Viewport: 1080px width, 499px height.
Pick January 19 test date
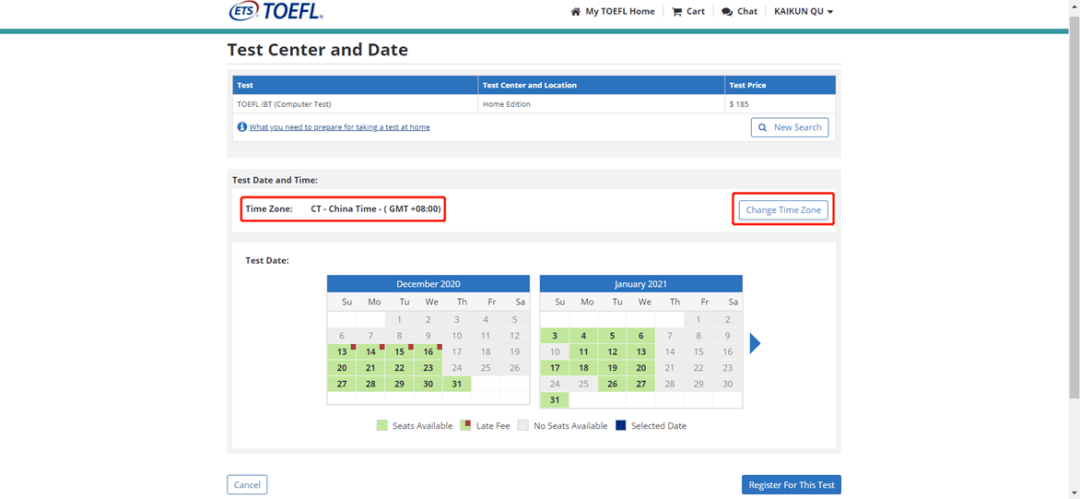[x=612, y=368]
